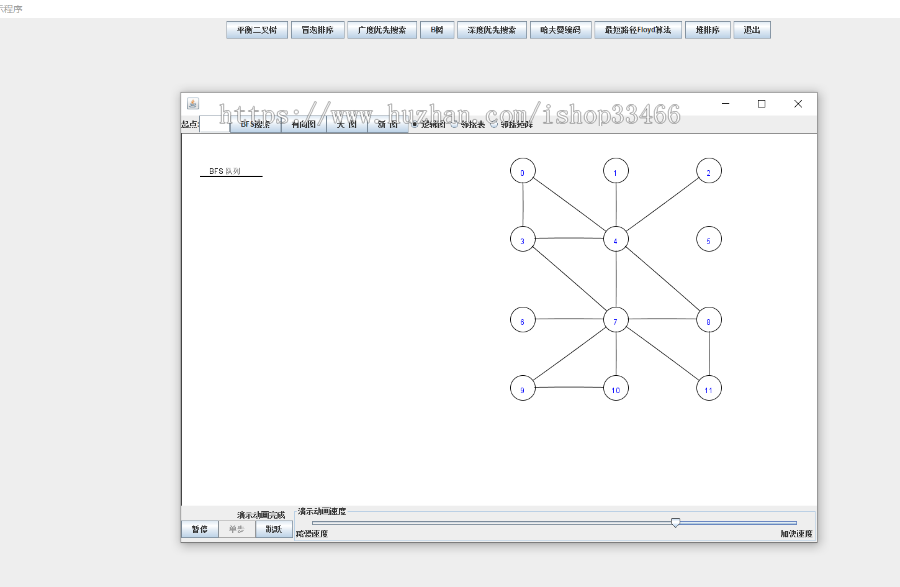Click the Java icon in window title bar

(192, 103)
